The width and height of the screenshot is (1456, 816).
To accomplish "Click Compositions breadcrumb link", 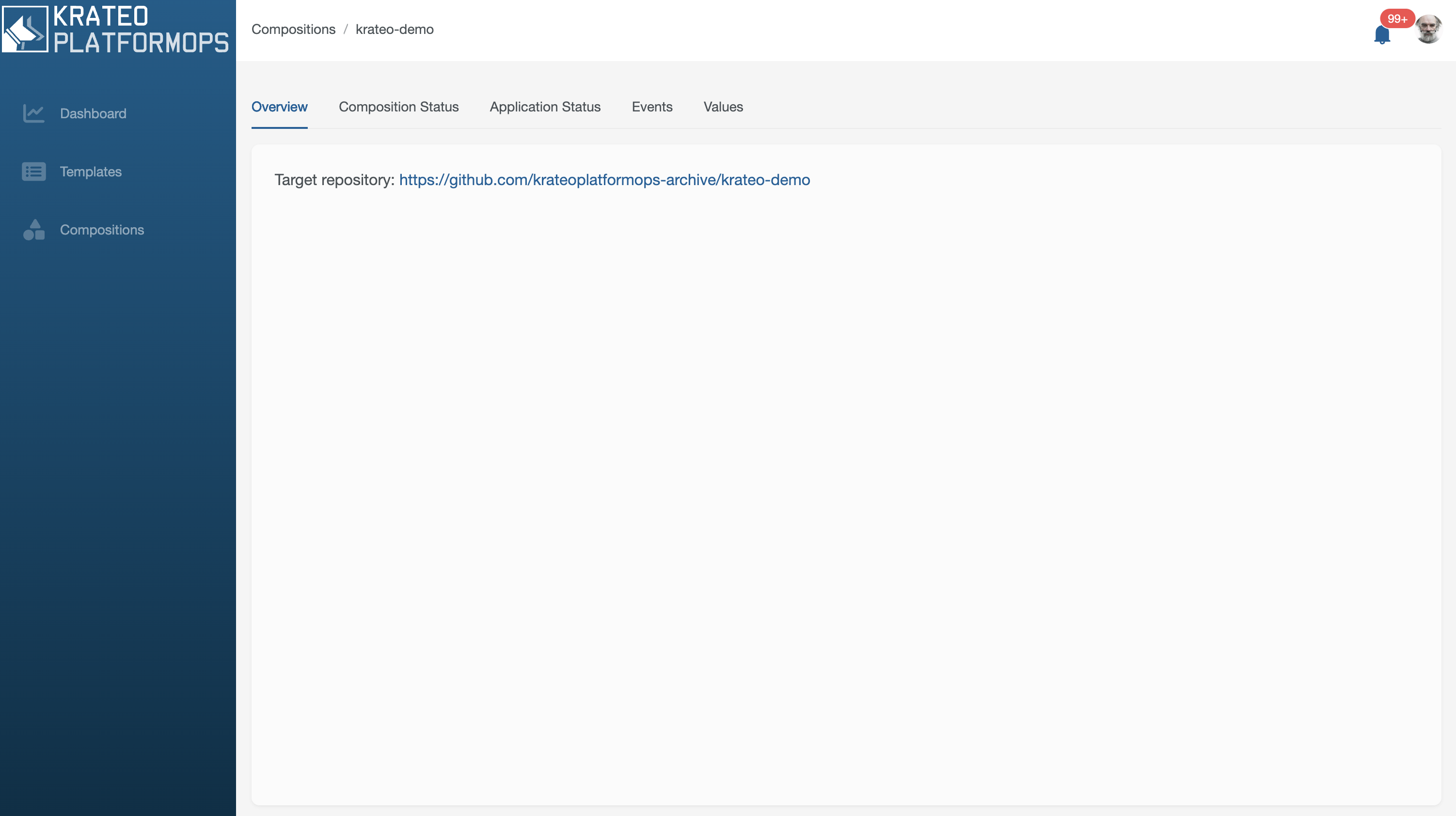I will tap(293, 30).
